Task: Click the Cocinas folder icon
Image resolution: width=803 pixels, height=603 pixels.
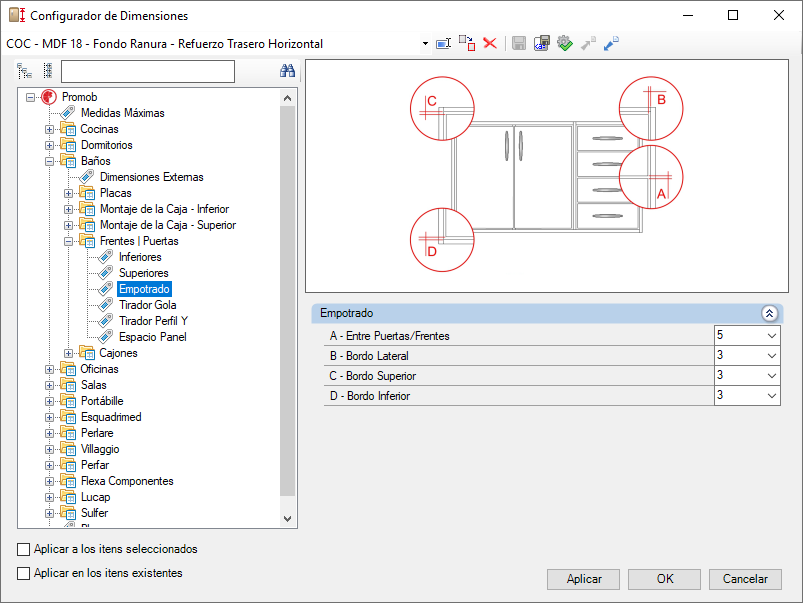Action: point(68,129)
